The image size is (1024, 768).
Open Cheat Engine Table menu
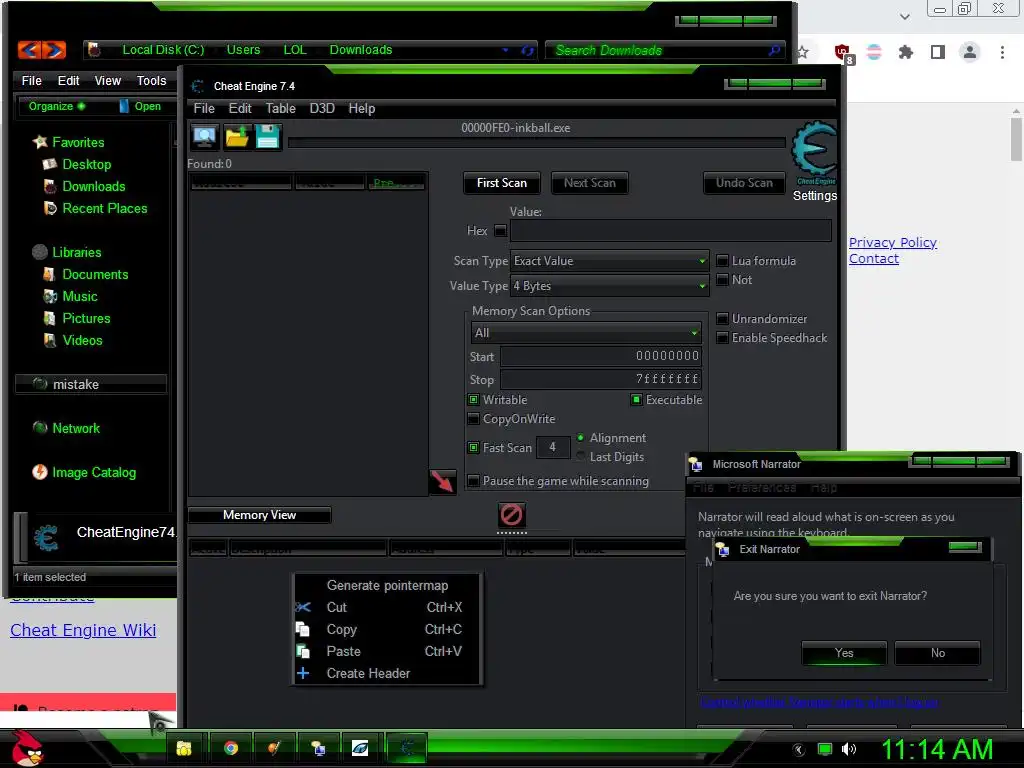click(x=280, y=108)
